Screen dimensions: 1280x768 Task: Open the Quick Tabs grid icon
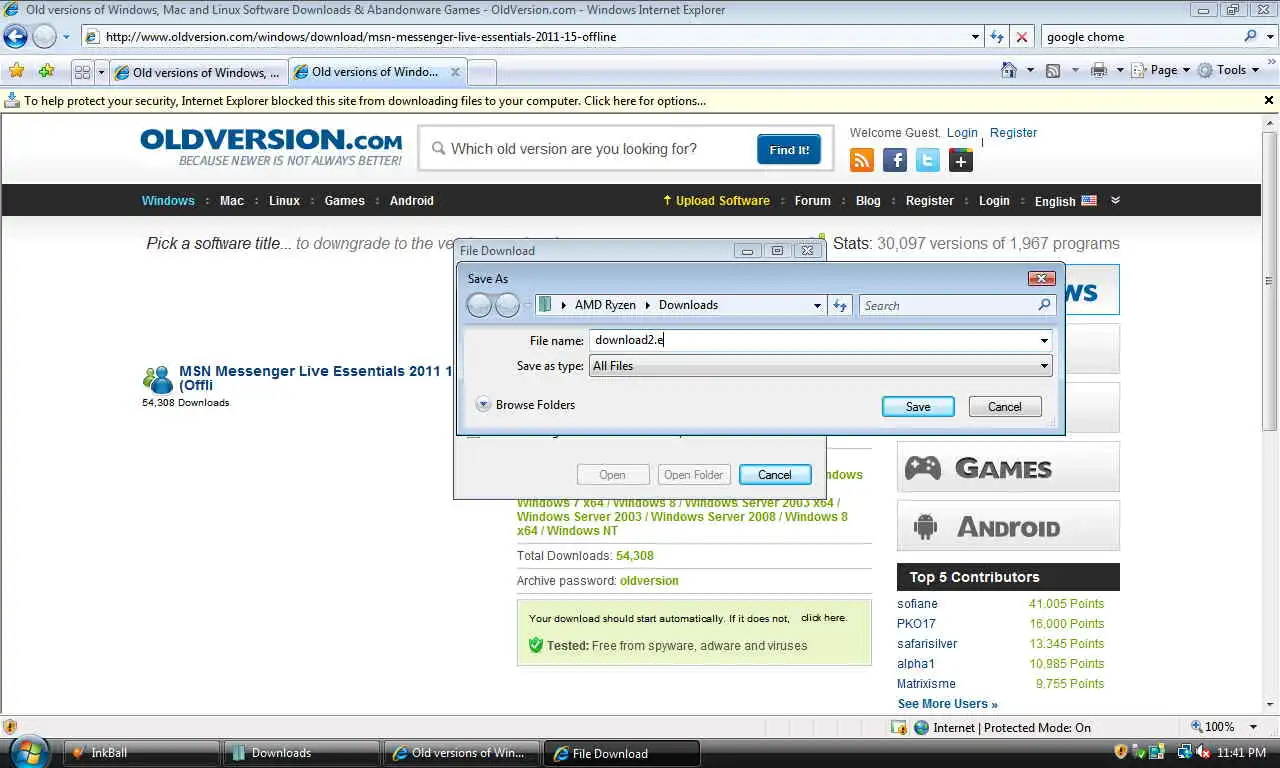coord(82,72)
